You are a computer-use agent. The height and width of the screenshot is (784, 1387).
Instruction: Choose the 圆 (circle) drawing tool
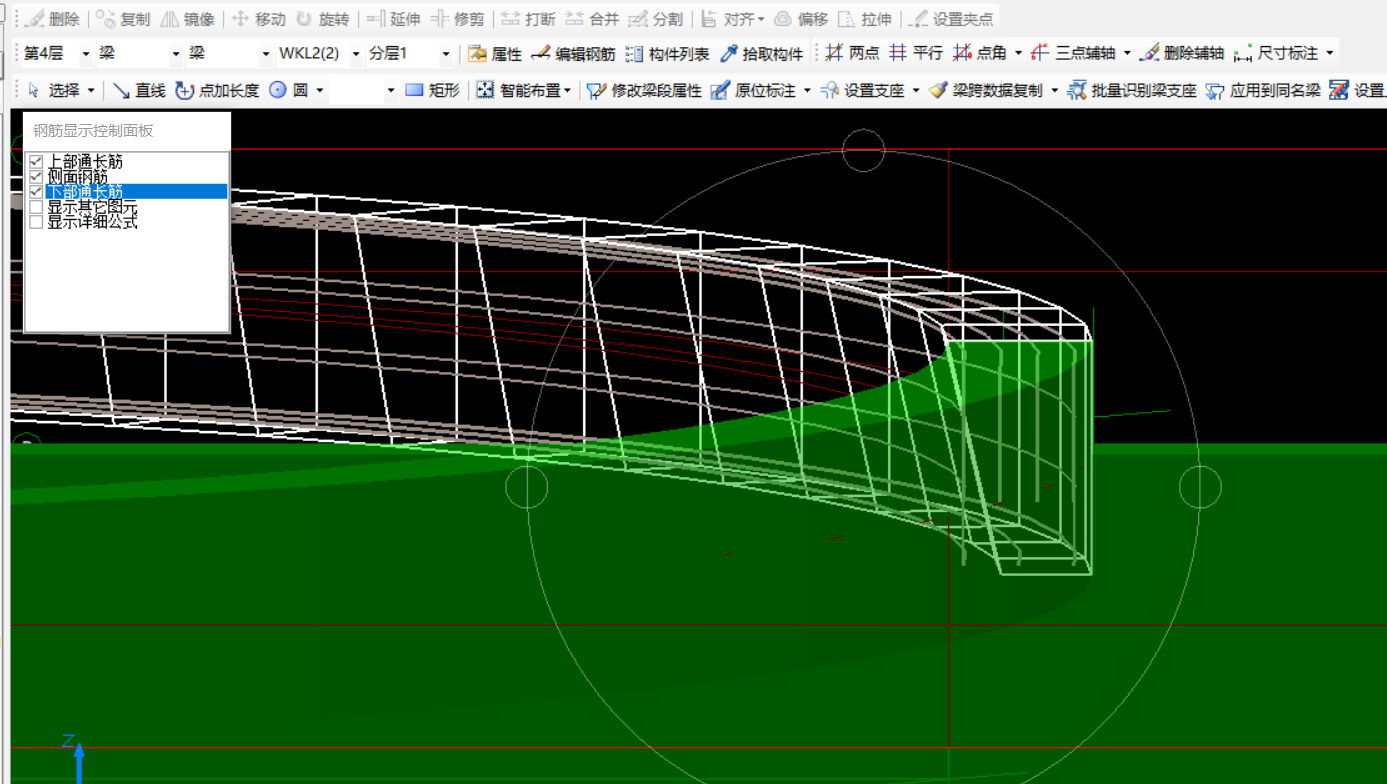(x=288, y=90)
